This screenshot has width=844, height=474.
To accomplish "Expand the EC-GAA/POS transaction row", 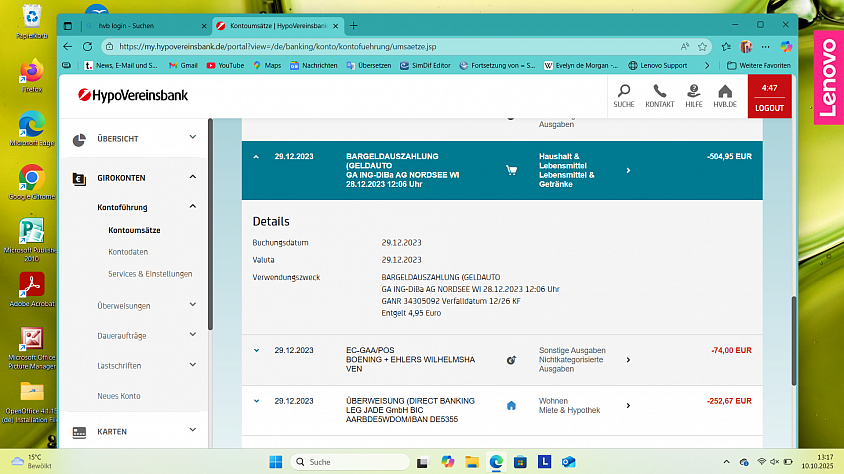I will [256, 350].
